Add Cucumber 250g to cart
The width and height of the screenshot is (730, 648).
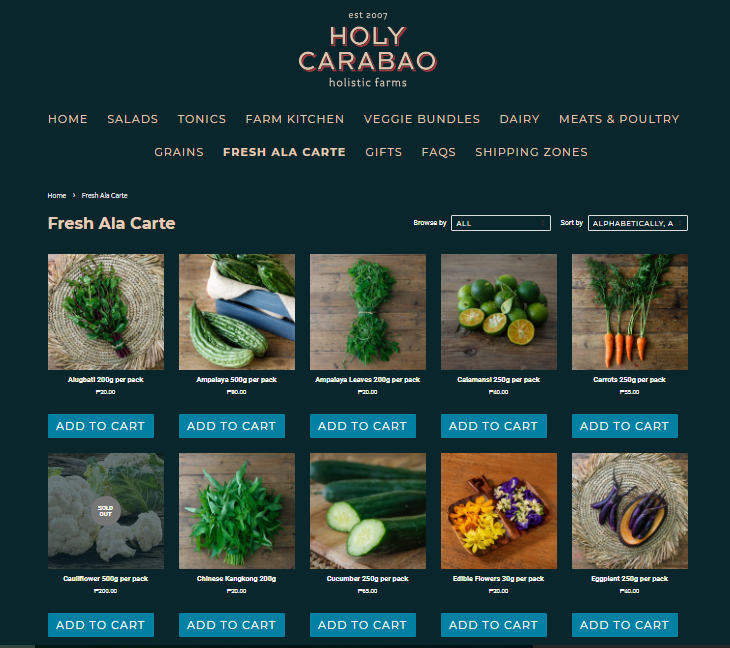[363, 625]
